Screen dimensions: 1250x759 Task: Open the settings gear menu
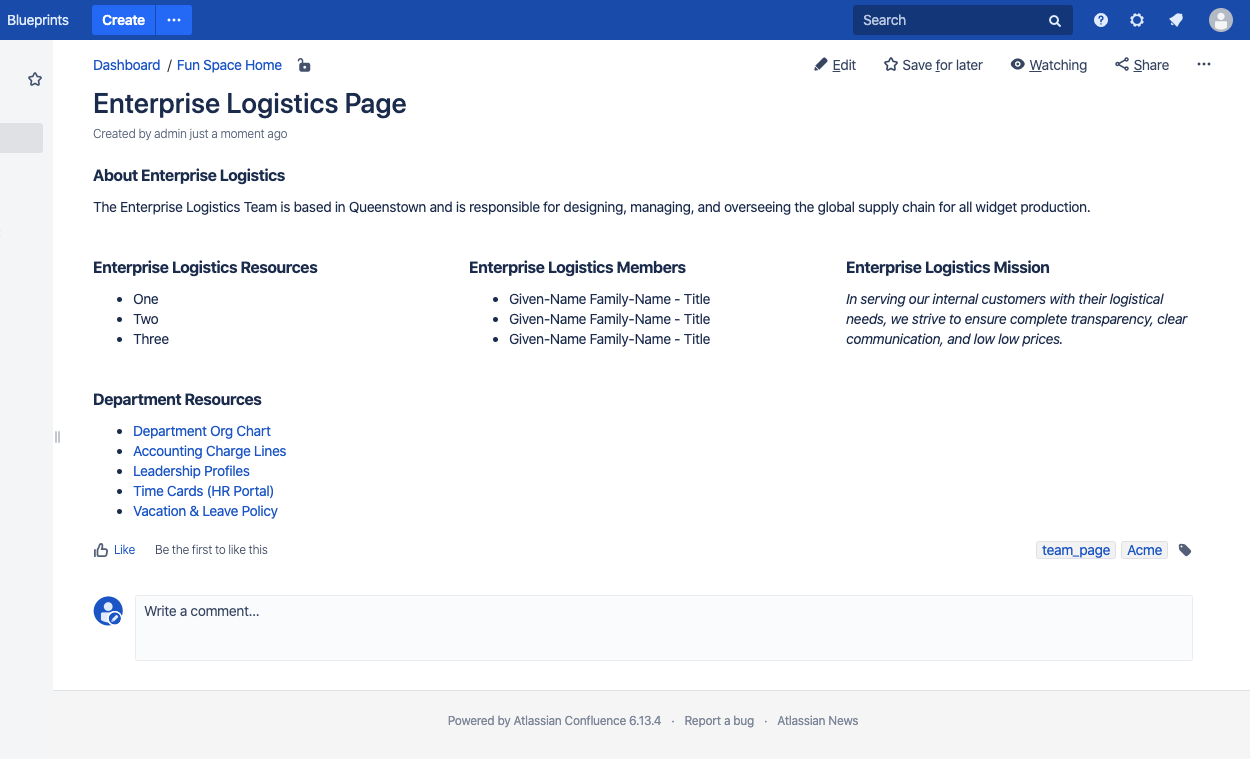click(x=1137, y=20)
